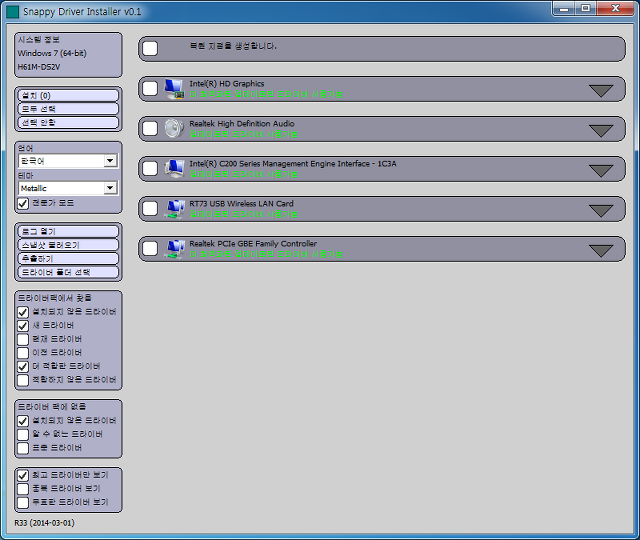Enable the 표준 드라이버 filter
Screen dimensions: 640x540
(23, 448)
